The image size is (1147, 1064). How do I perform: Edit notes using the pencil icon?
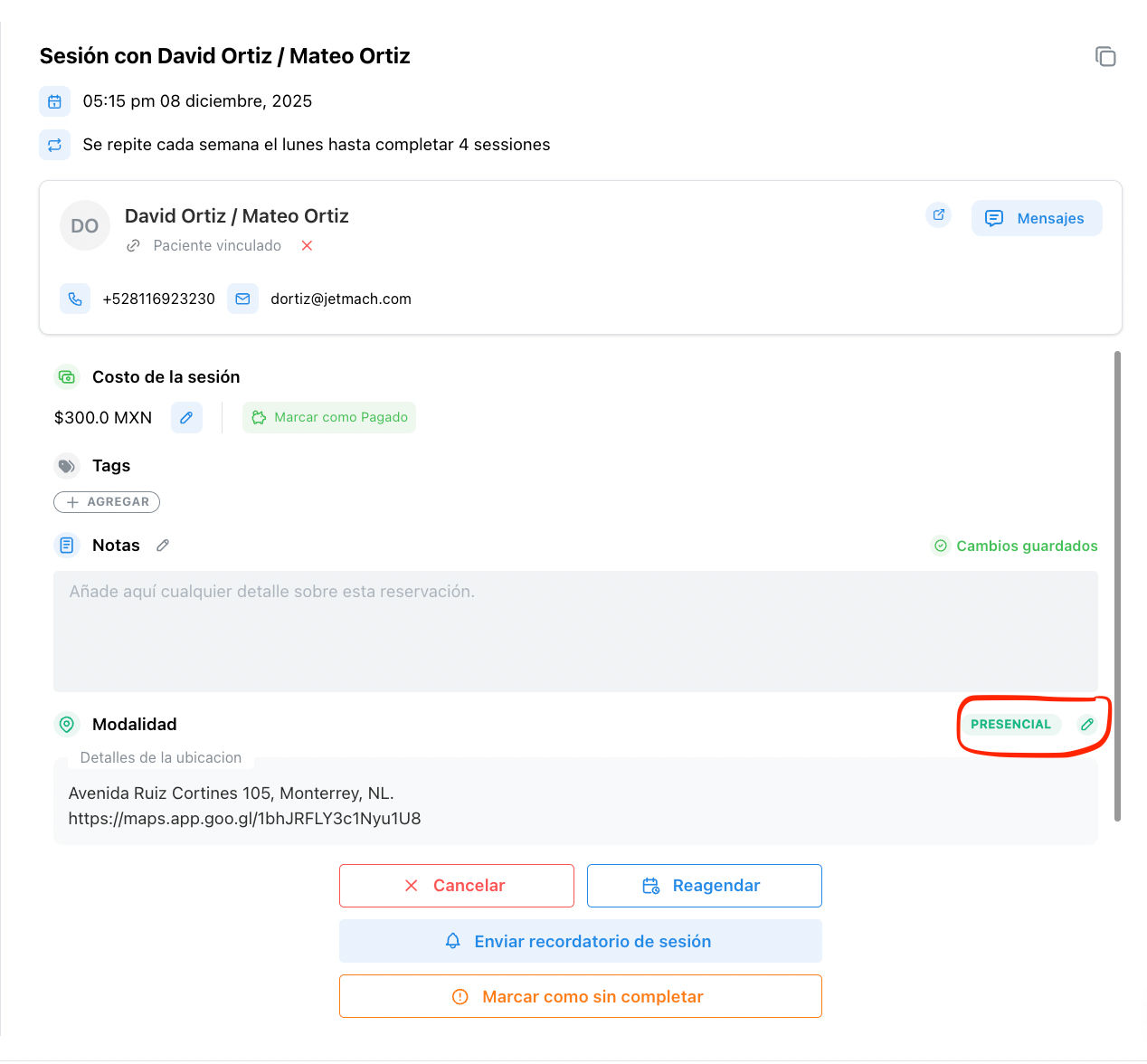163,546
